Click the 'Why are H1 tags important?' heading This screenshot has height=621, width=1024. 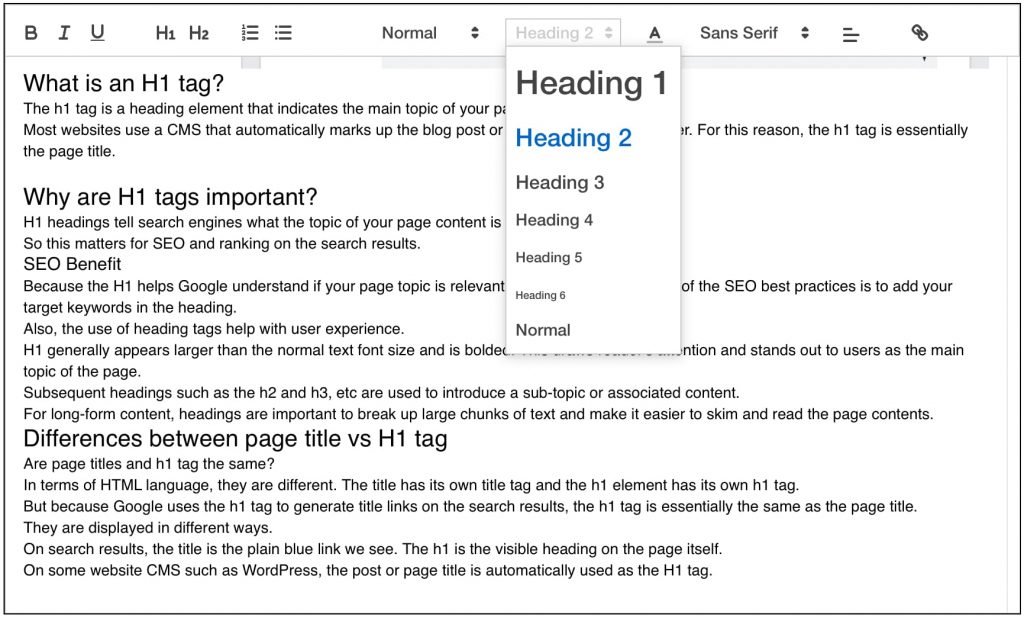tap(170, 197)
